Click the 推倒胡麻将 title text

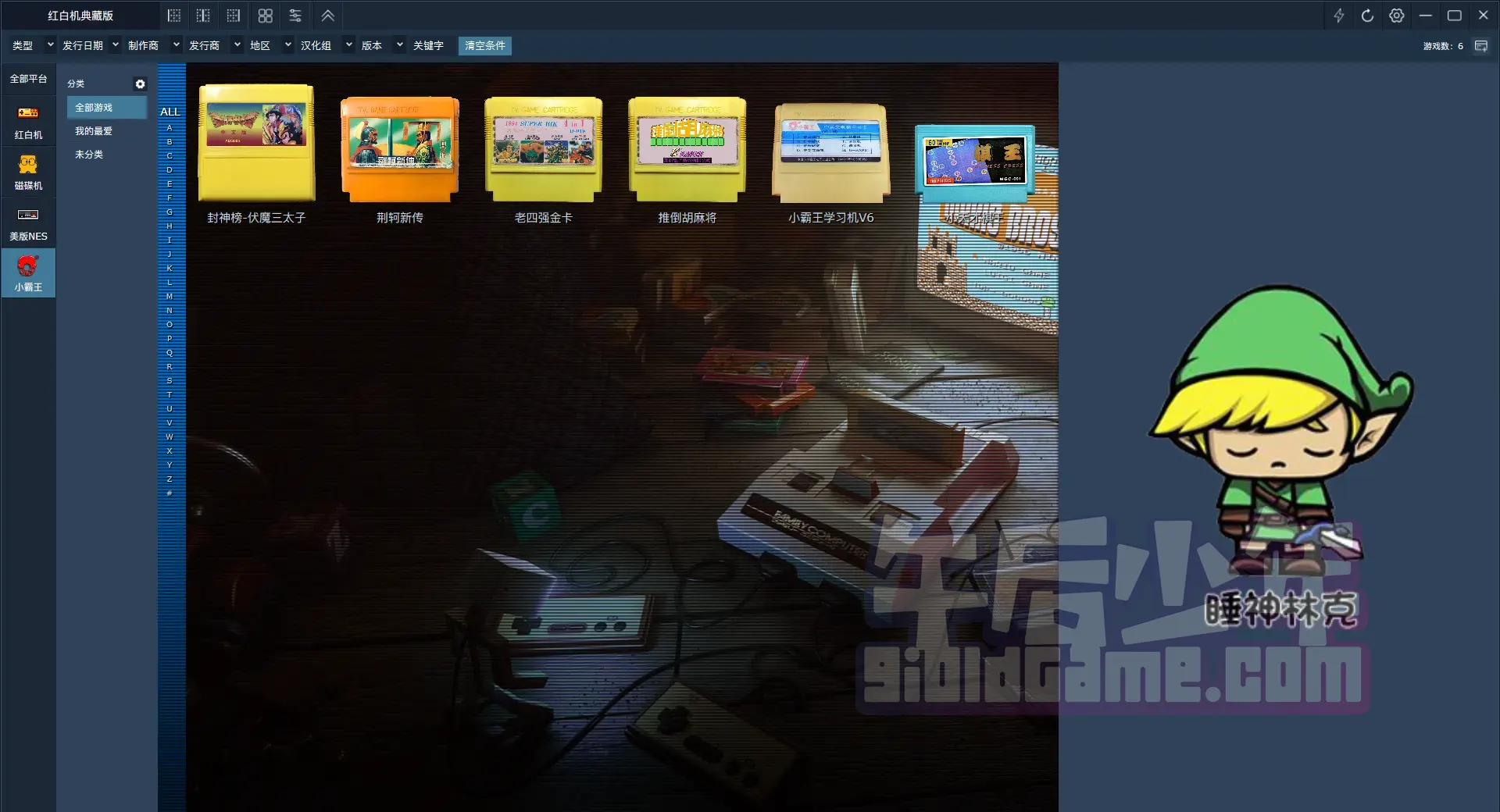pos(687,218)
